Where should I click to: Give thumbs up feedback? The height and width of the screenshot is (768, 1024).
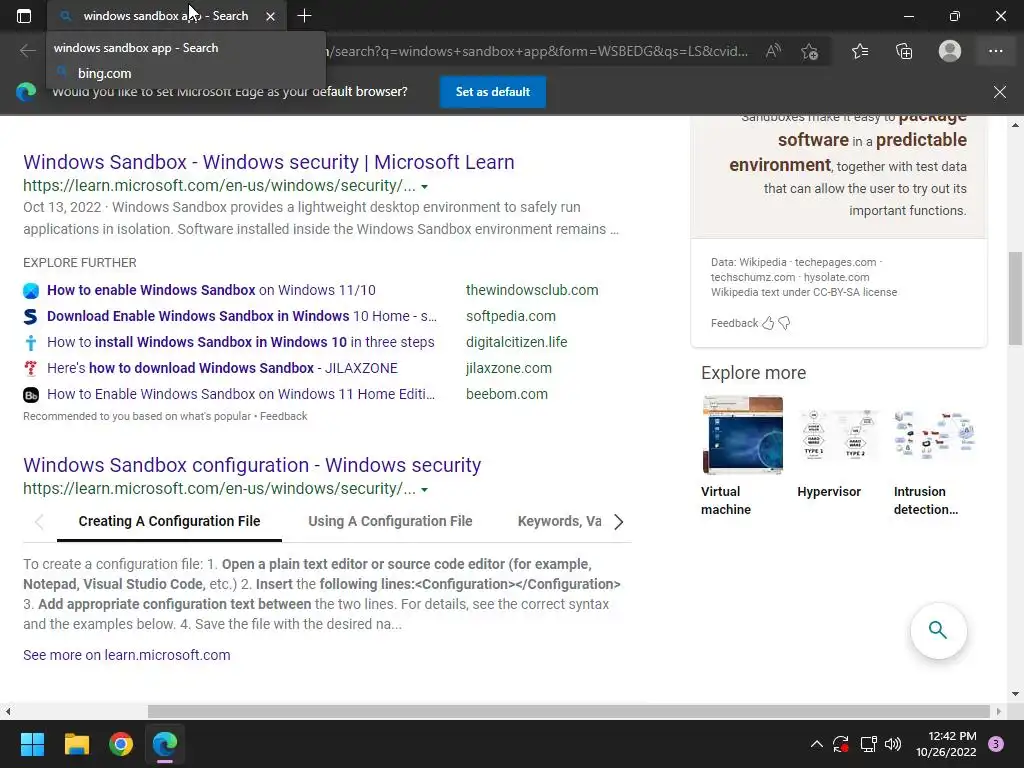[x=768, y=323]
